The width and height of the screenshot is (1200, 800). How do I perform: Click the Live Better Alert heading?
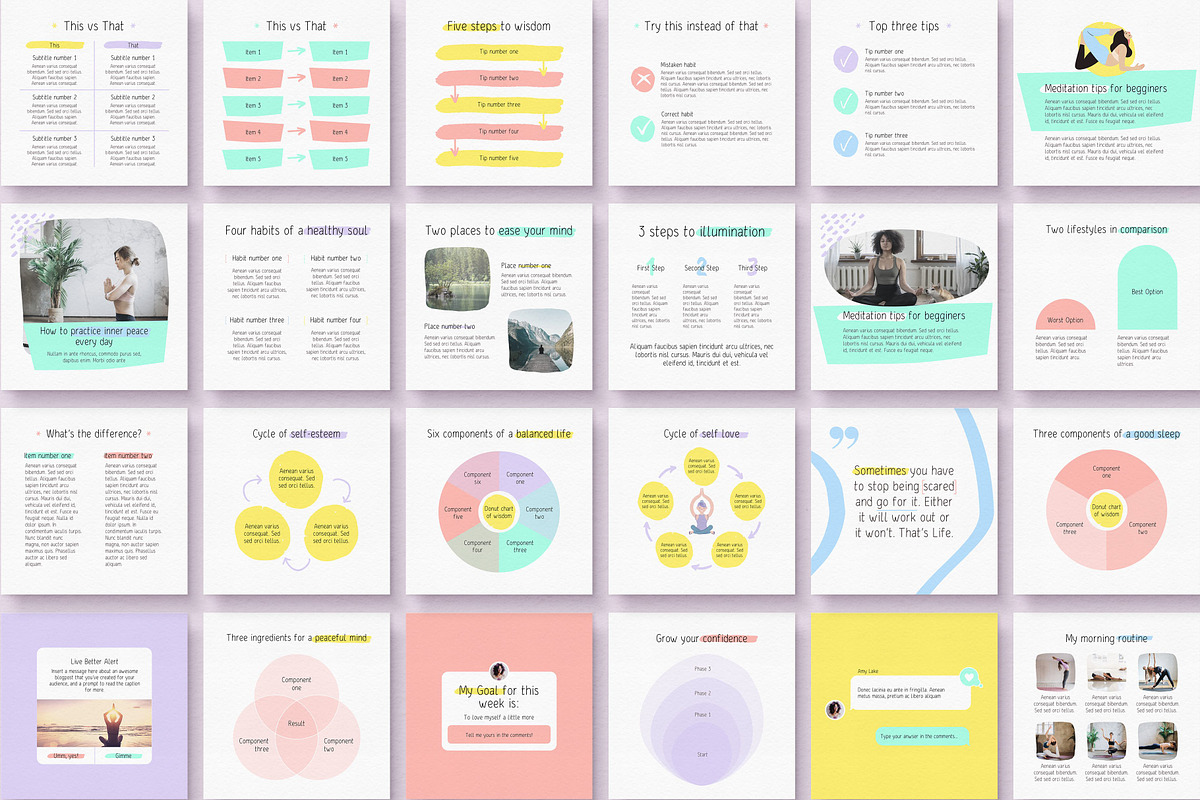pos(96,662)
